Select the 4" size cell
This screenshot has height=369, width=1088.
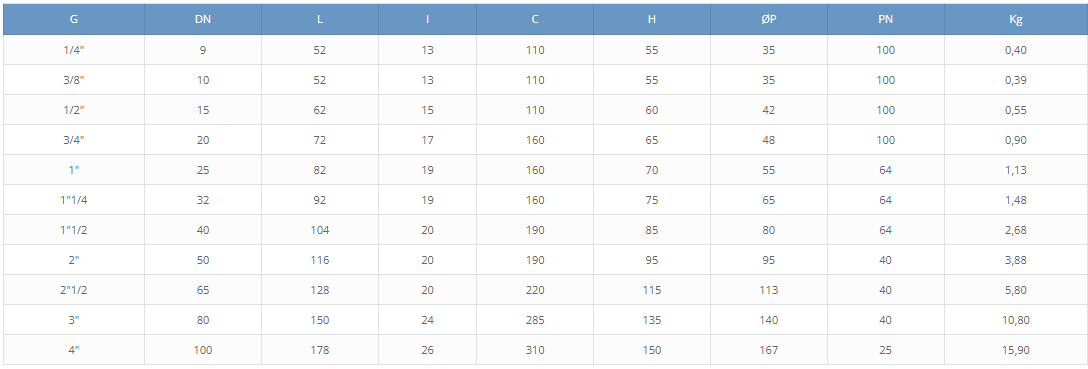[74, 350]
